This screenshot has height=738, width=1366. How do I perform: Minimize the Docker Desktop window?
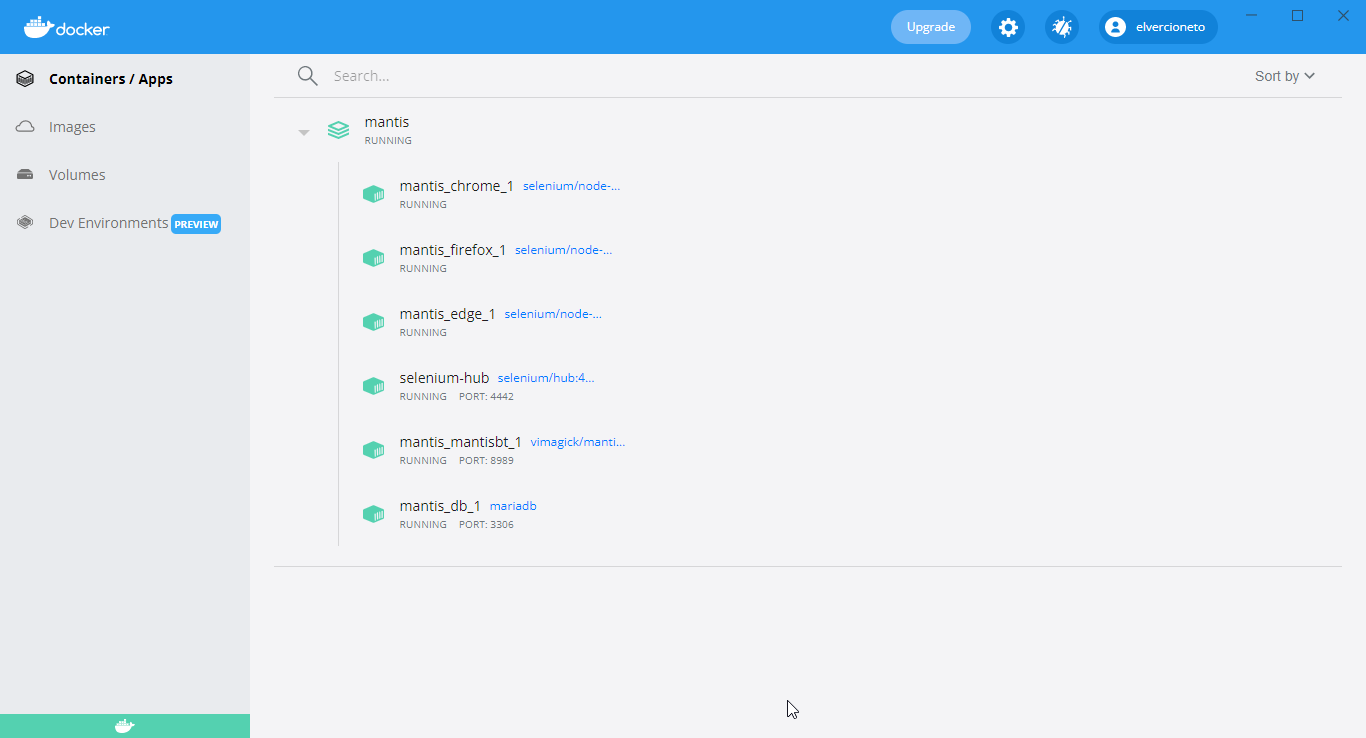[x=1251, y=15]
